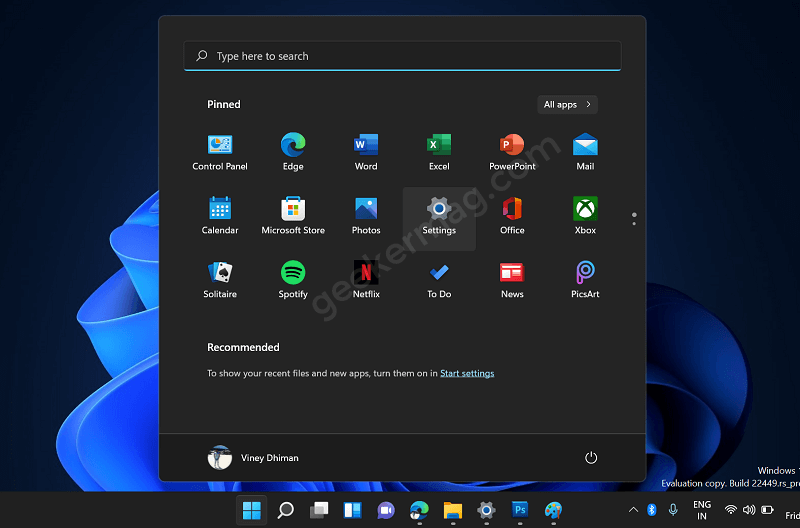The image size is (800, 528).
Task: Switch to Photoshop on taskbar
Action: coord(520,510)
